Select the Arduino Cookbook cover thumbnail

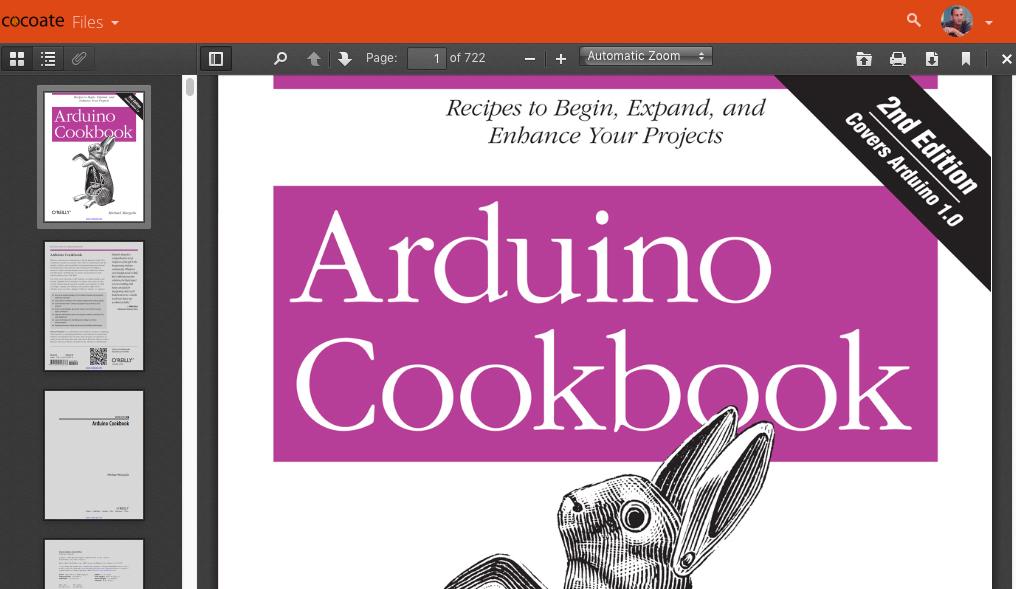coord(94,157)
